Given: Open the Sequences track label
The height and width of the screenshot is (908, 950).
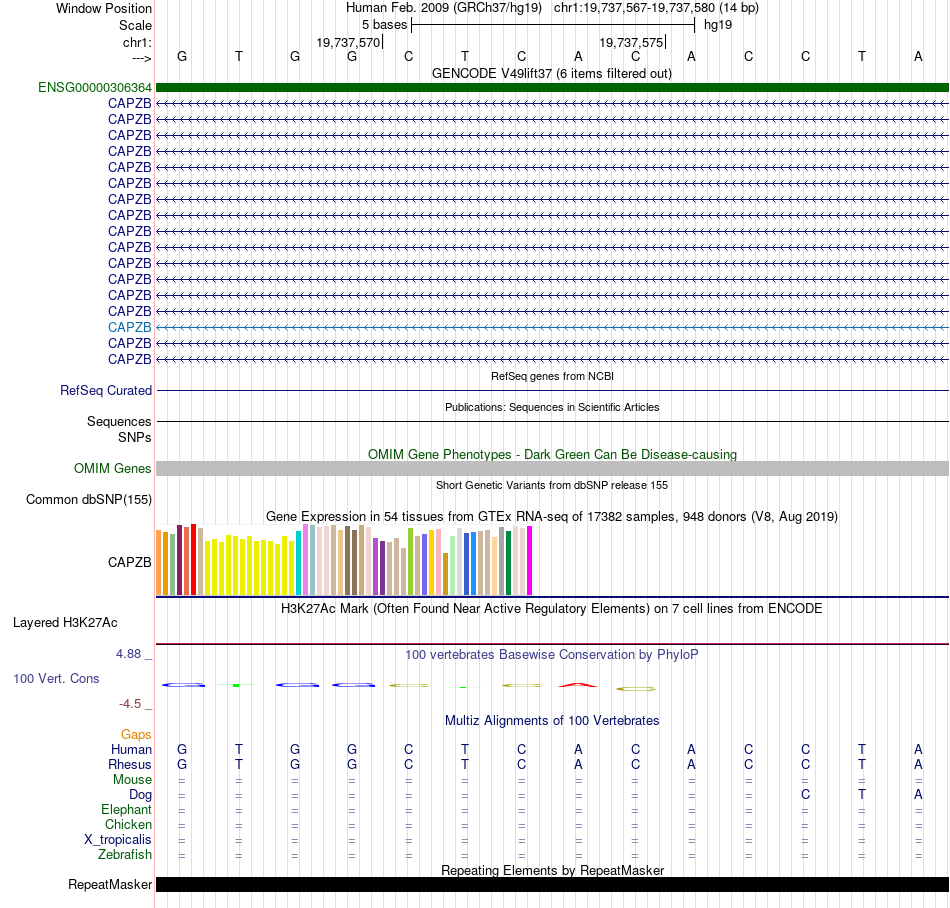Looking at the screenshot, I should [119, 422].
